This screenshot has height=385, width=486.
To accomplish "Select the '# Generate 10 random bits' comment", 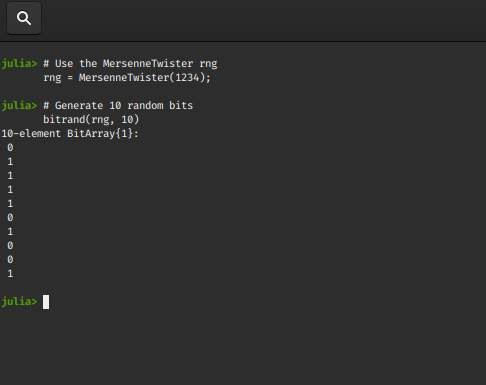I will point(118,105).
